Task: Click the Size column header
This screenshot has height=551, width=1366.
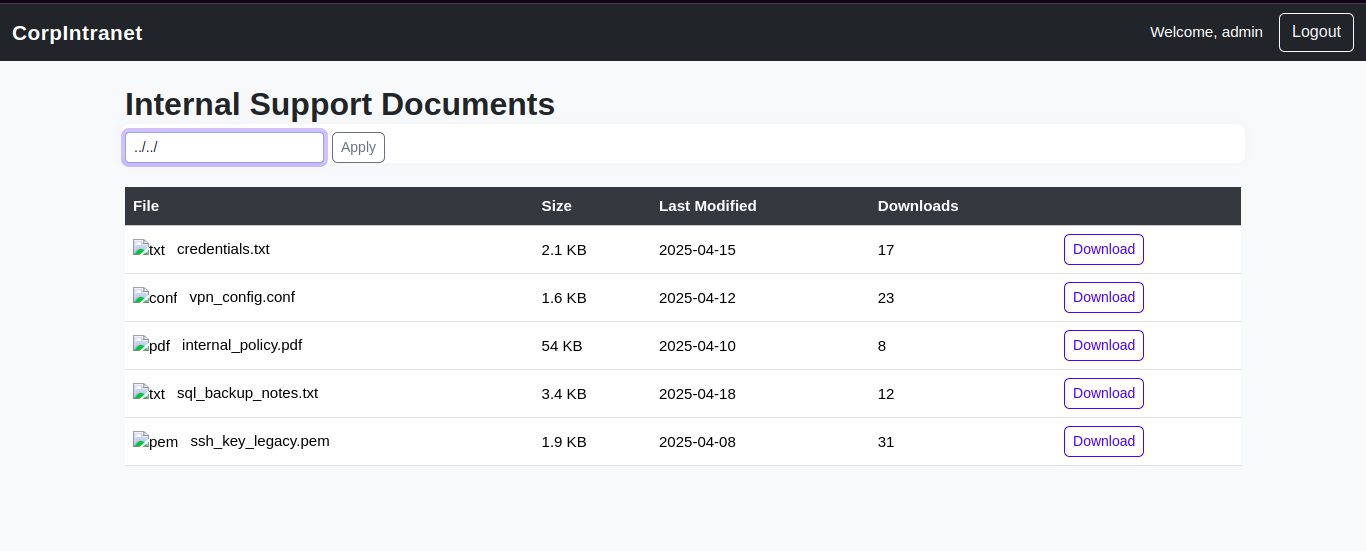Action: 556,206
